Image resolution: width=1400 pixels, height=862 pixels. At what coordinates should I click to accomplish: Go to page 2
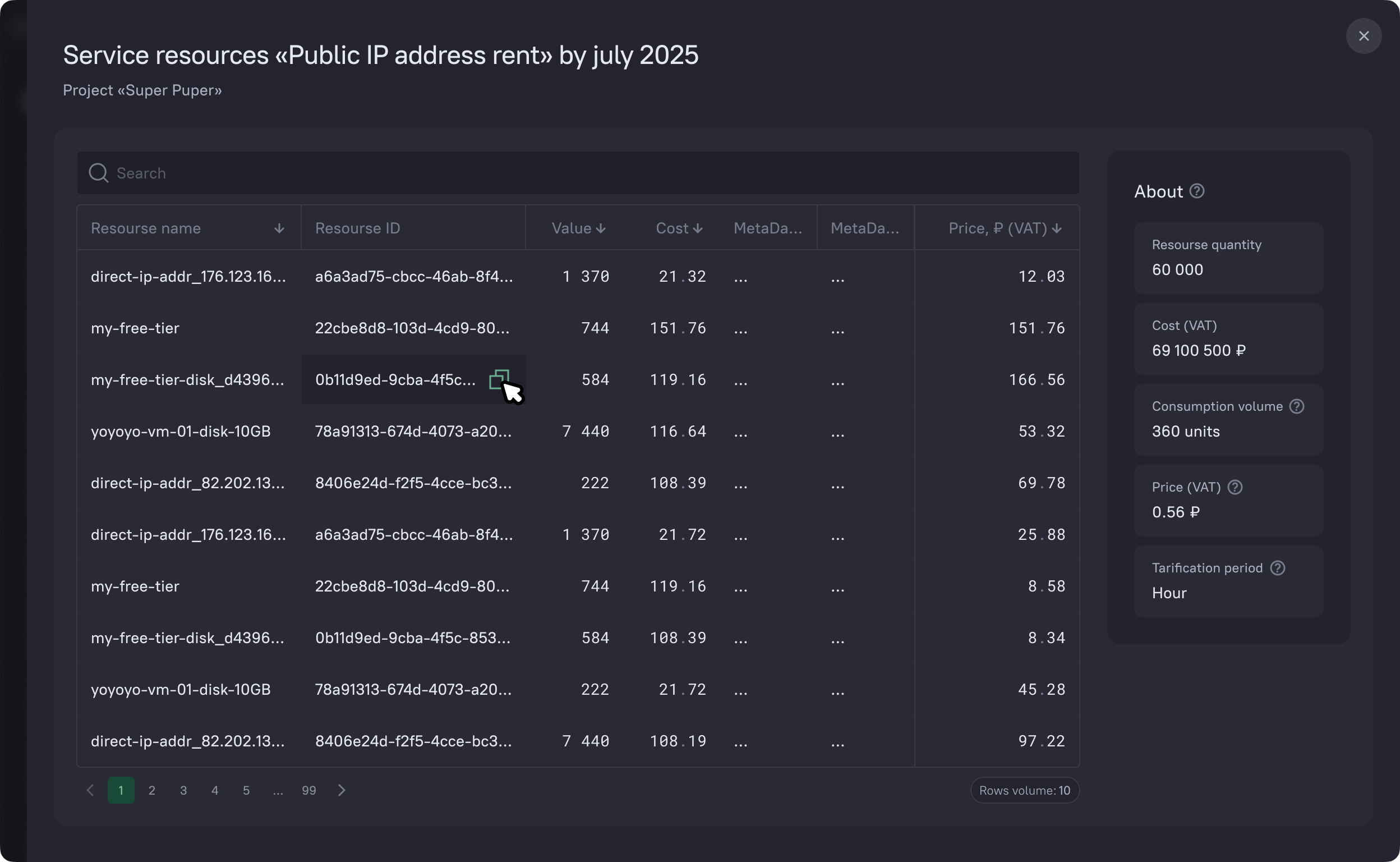(151, 790)
